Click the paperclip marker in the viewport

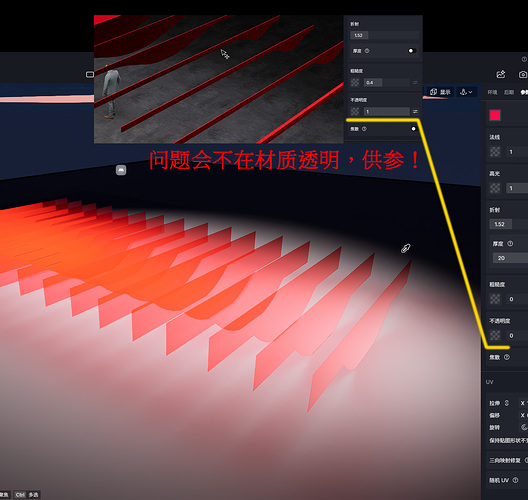(406, 248)
